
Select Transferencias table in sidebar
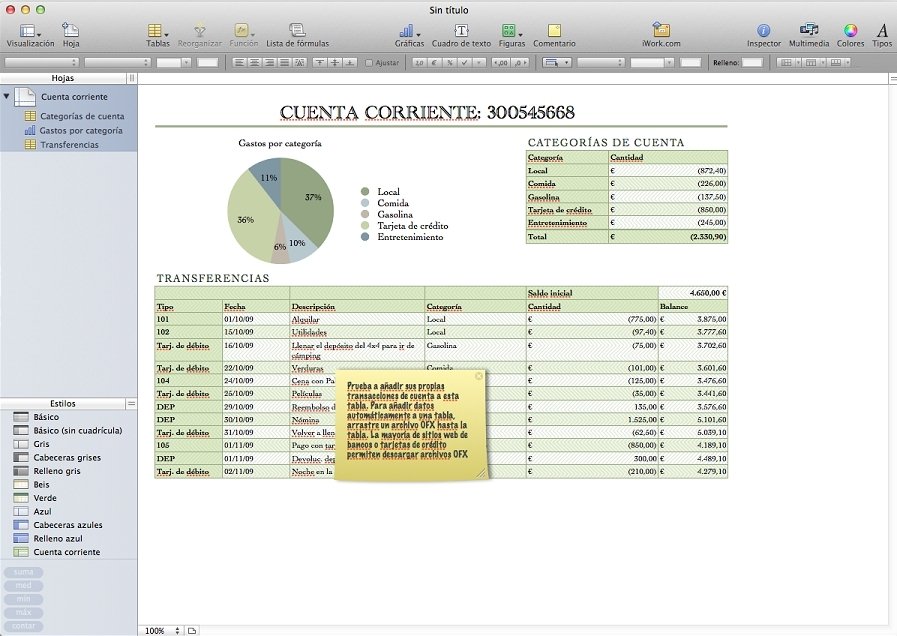pos(62,145)
